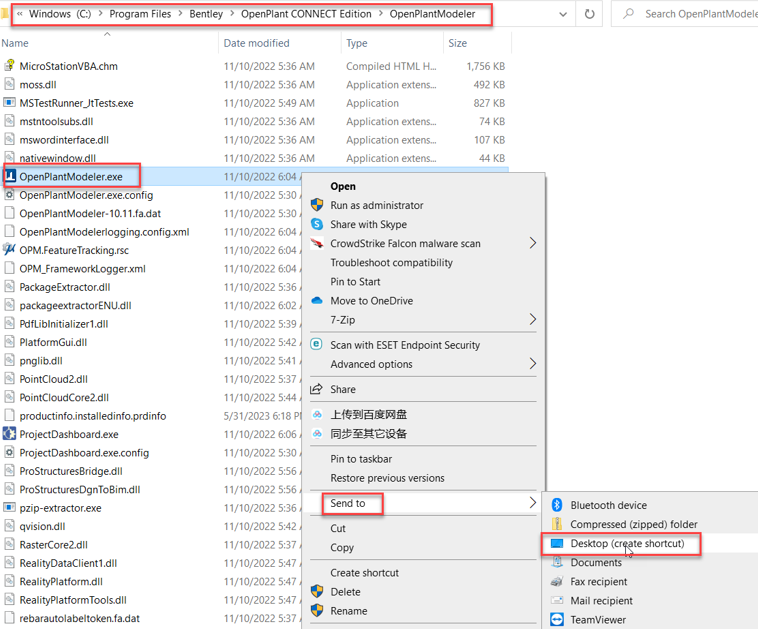Show hidden path levels with the double chevron
The image size is (758, 629).
tap(19, 14)
